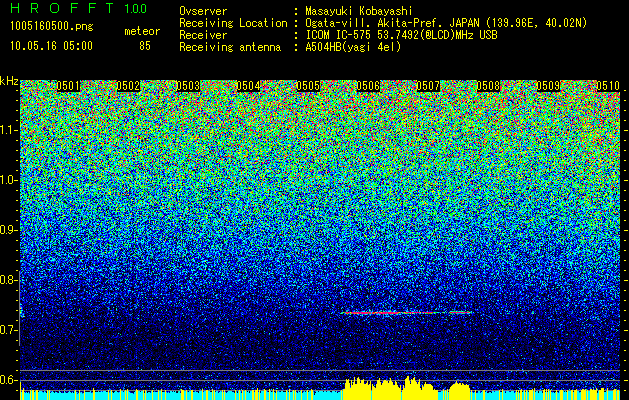Click the kHz axis unit label
Screen dimensions: 629x400
[x=9, y=81]
